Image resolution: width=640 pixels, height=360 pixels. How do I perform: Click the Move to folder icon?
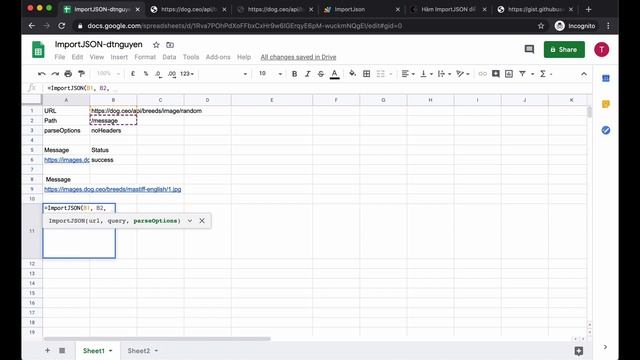coord(170,45)
